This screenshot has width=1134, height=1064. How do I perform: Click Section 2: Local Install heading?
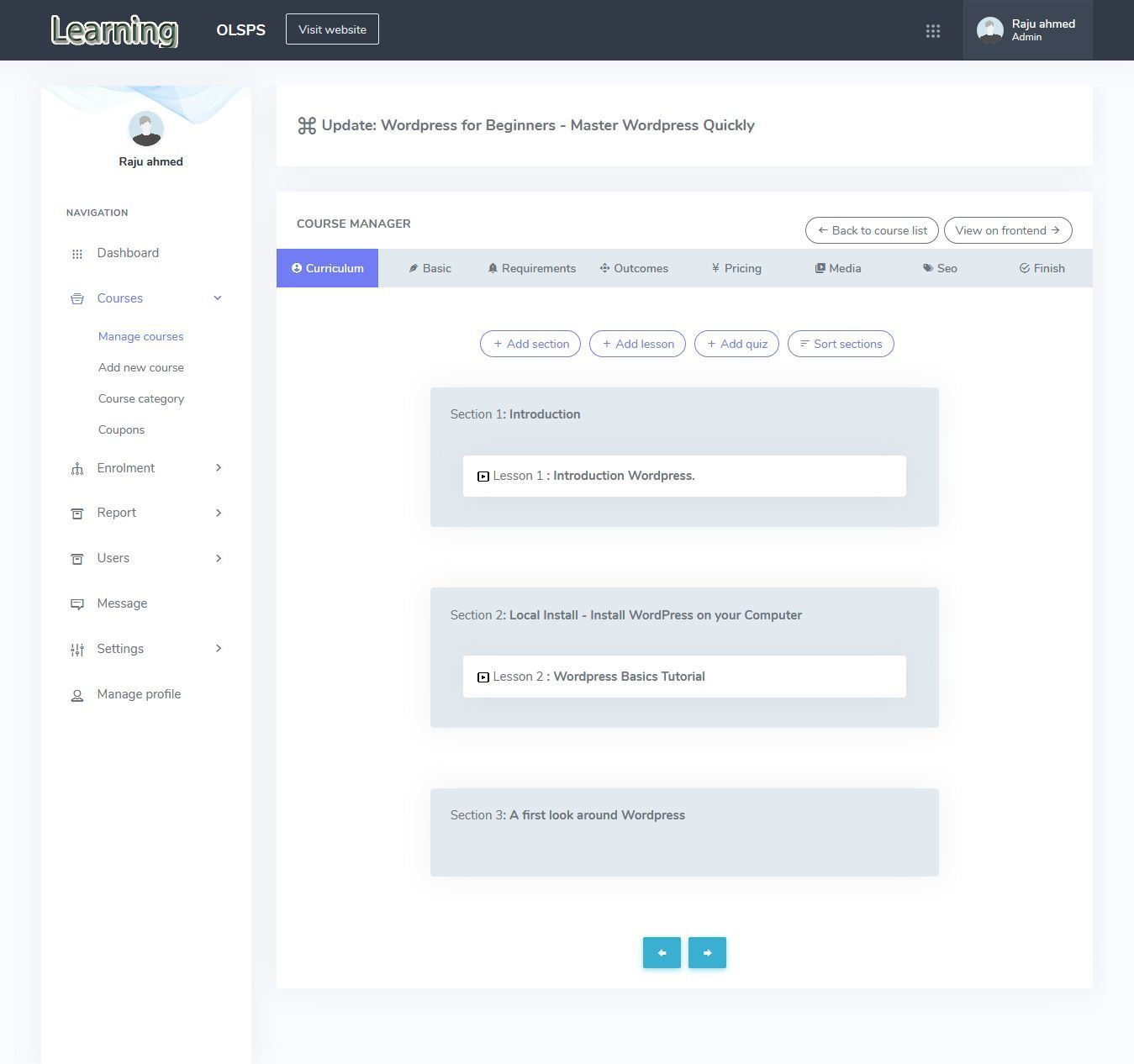coord(625,615)
